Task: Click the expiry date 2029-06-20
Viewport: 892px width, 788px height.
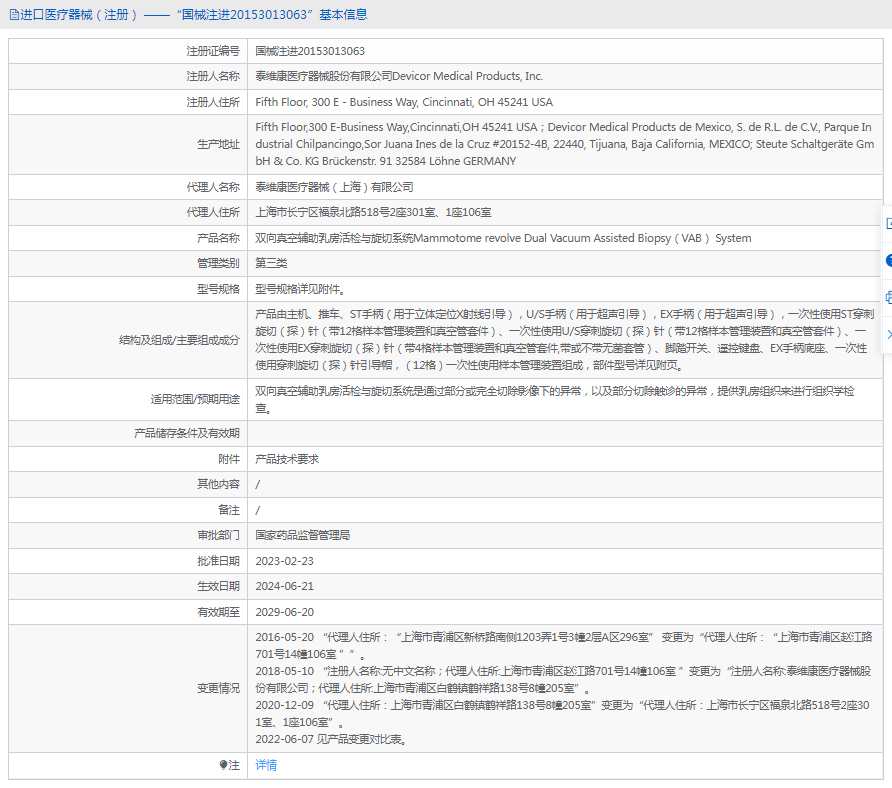Action: pyautogui.click(x=284, y=612)
